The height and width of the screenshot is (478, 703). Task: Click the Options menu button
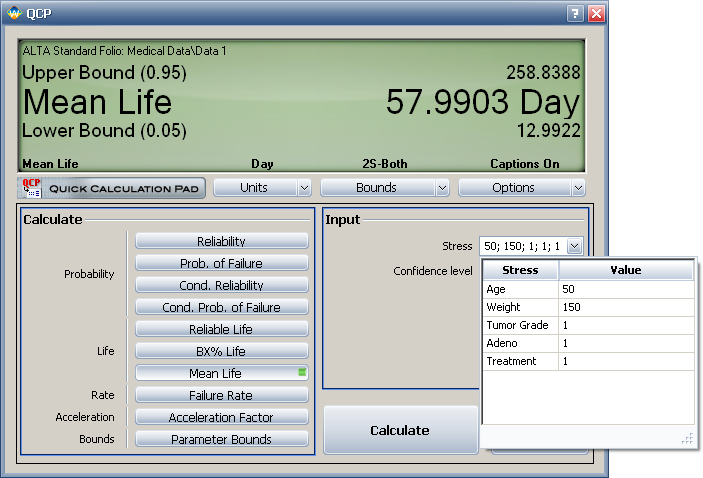coord(514,188)
